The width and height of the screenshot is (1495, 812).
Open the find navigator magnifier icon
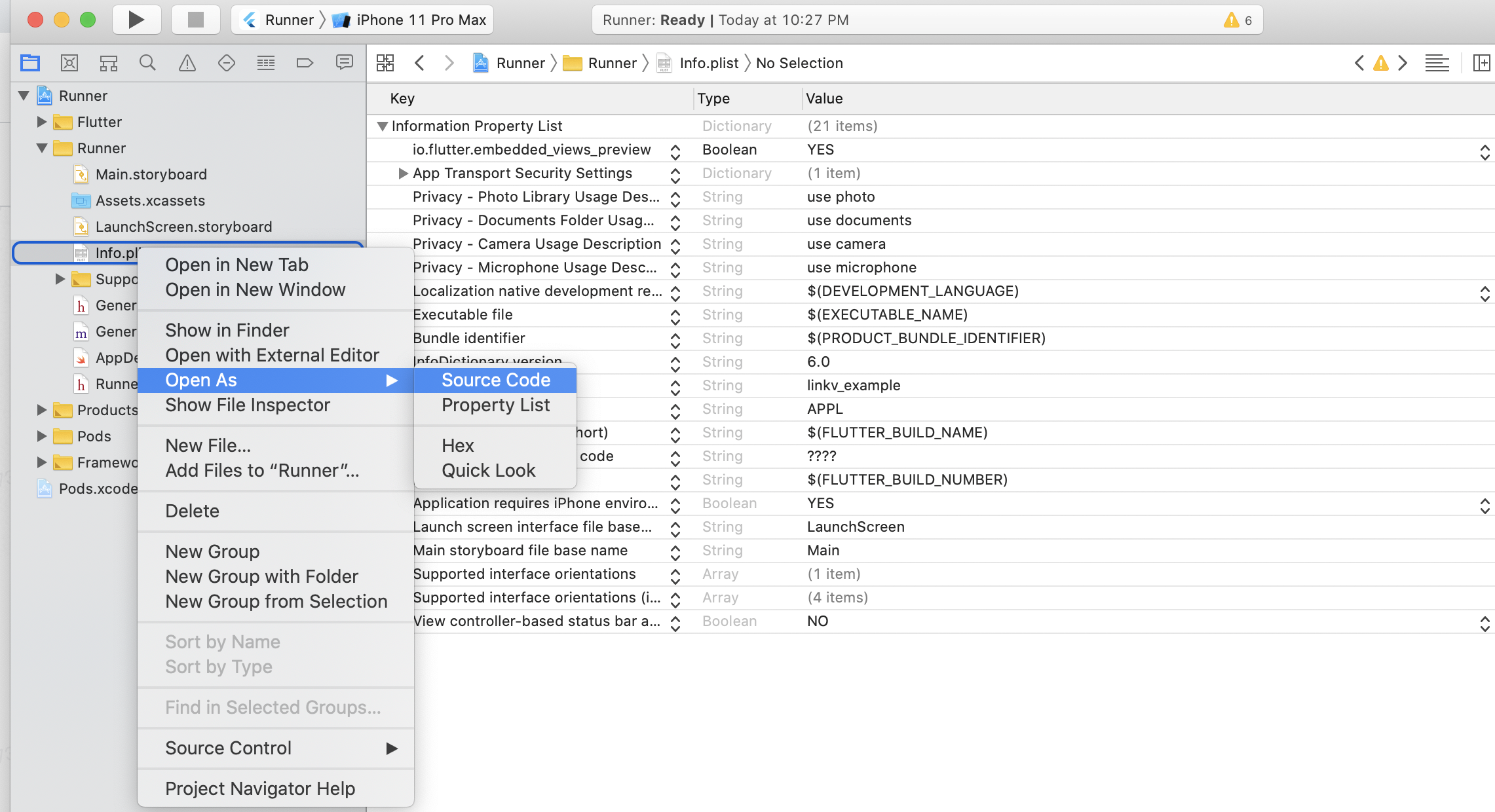click(x=147, y=63)
